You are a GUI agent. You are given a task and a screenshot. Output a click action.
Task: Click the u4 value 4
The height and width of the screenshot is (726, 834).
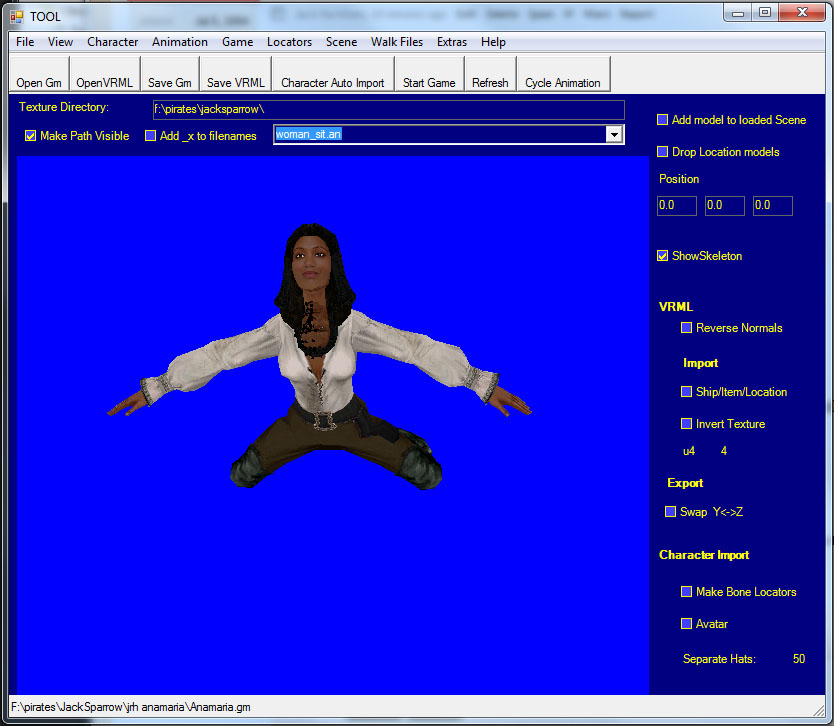[724, 451]
